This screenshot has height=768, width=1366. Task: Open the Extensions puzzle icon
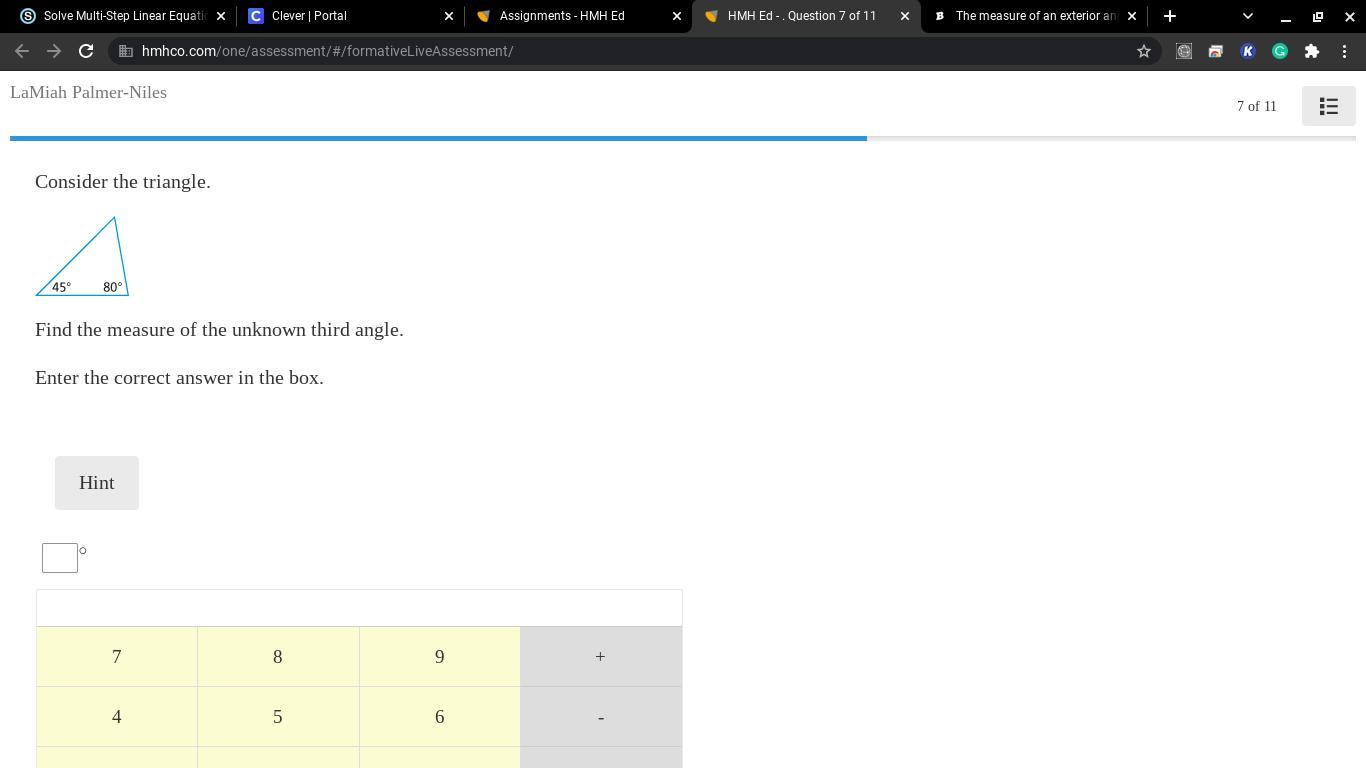tap(1312, 51)
